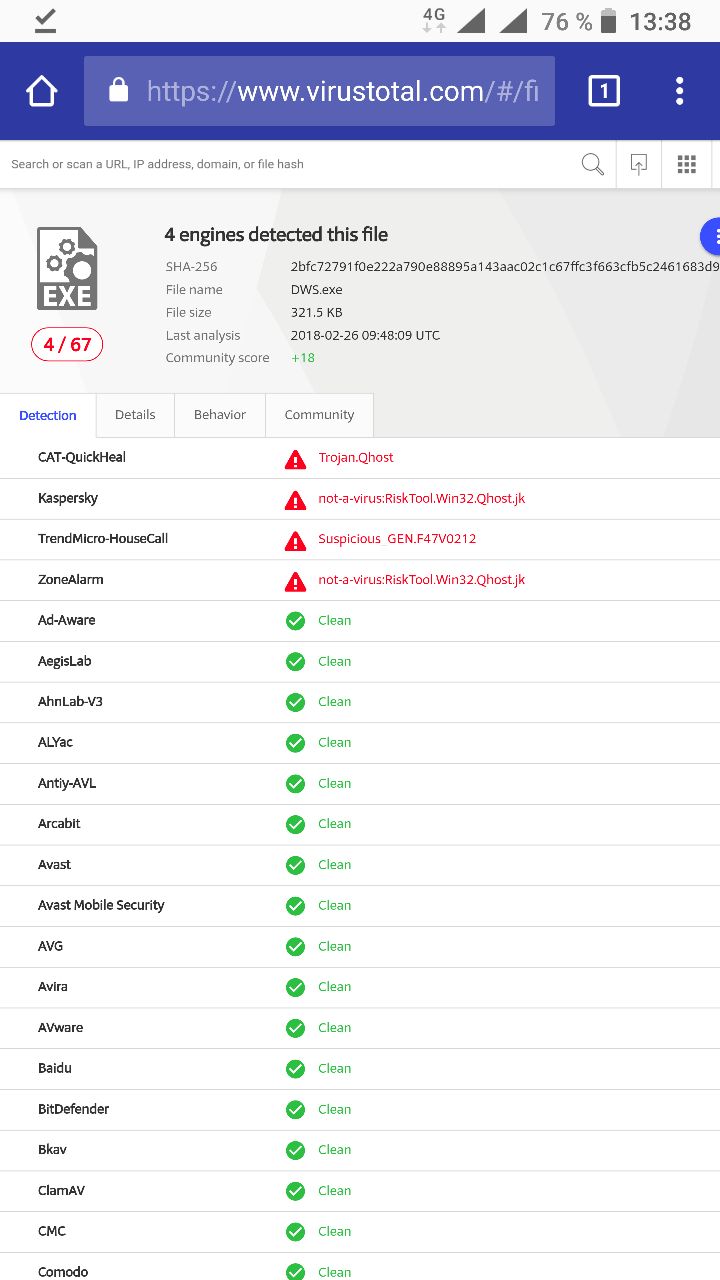Switch to the Community tab
Image resolution: width=720 pixels, height=1280 pixels.
319,414
